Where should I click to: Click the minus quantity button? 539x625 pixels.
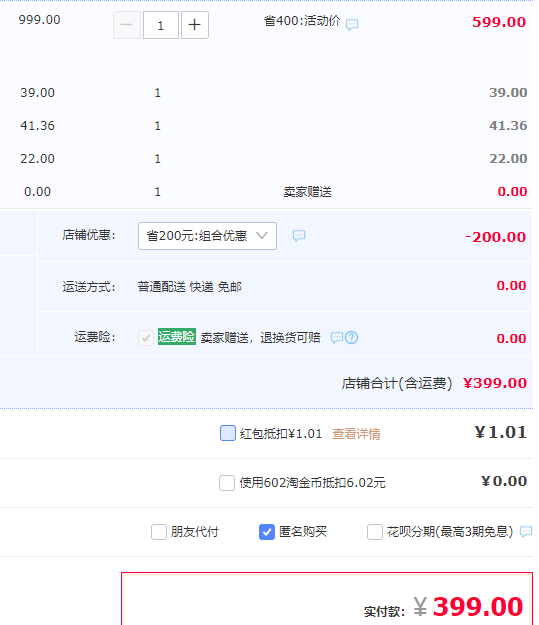point(127,25)
